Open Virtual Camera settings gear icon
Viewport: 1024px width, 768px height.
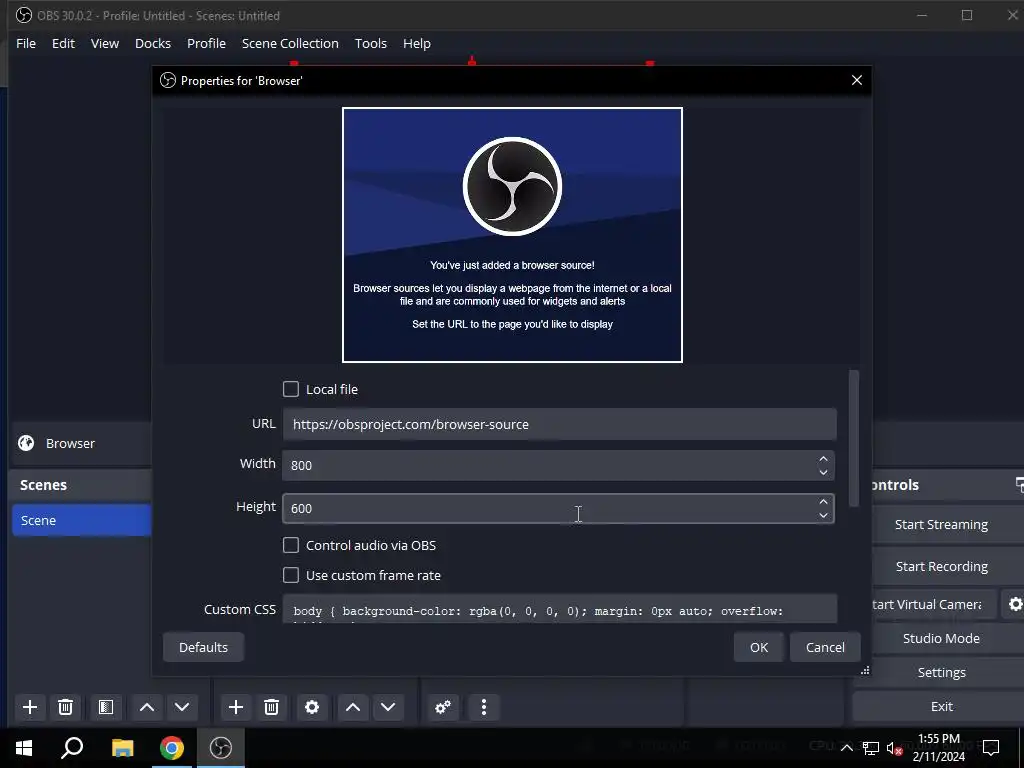point(1015,604)
